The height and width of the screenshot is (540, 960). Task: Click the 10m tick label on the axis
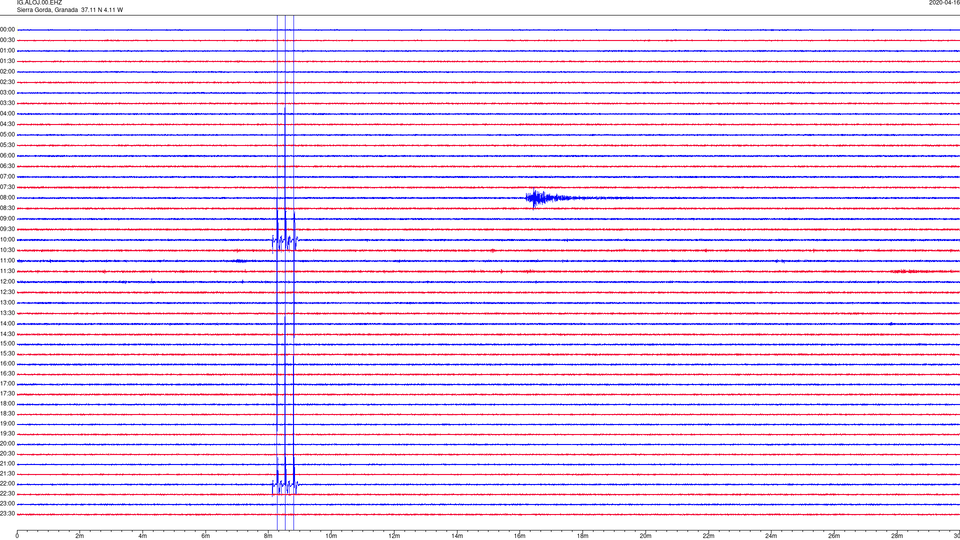click(331, 536)
